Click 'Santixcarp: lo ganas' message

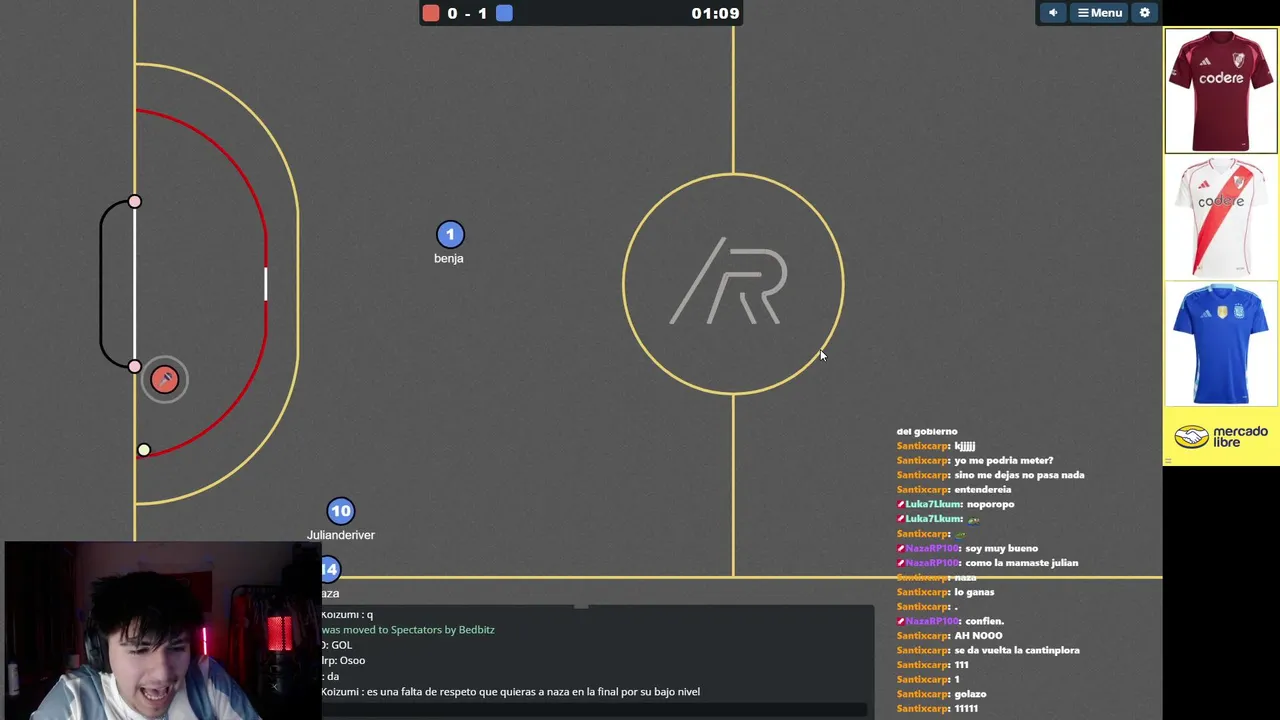pyautogui.click(x=945, y=592)
